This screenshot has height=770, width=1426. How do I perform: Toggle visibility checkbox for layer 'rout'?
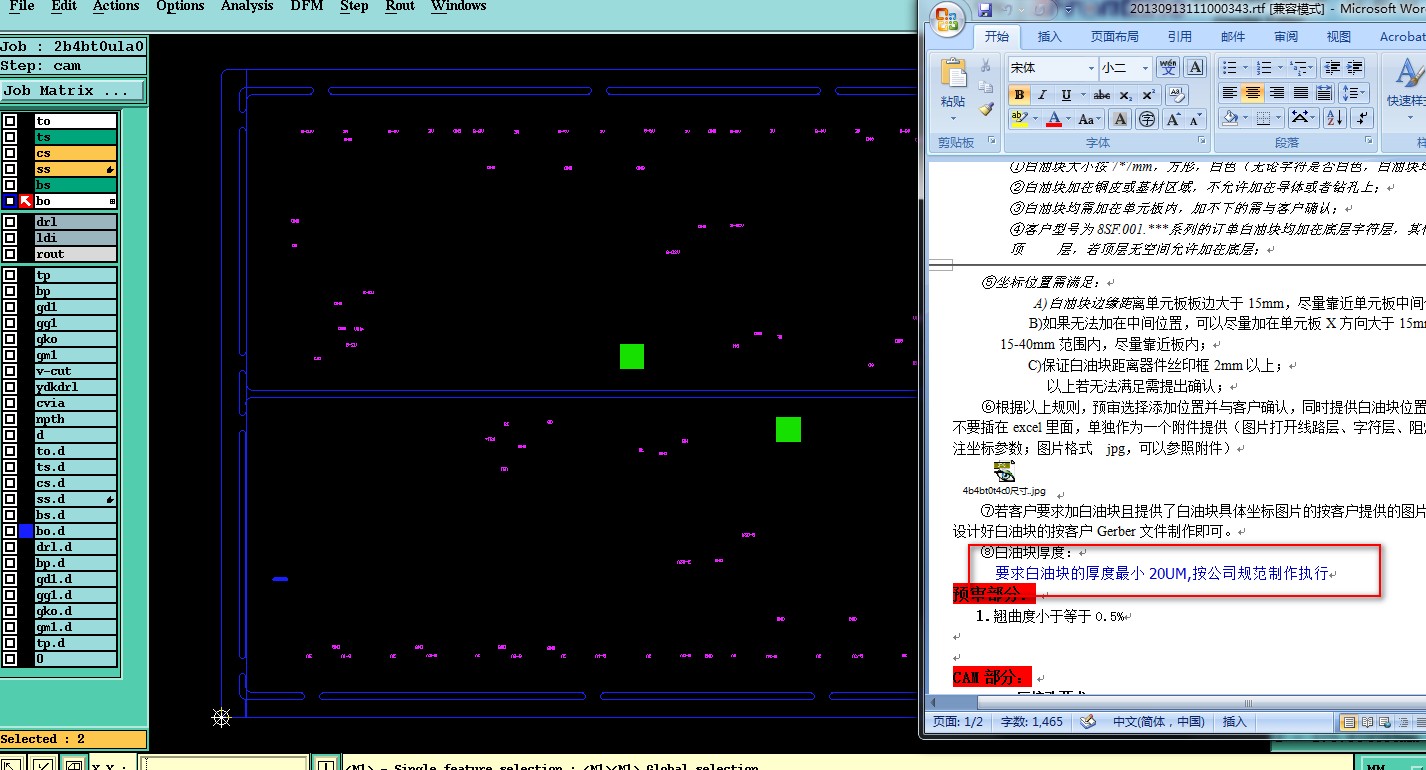coord(10,254)
